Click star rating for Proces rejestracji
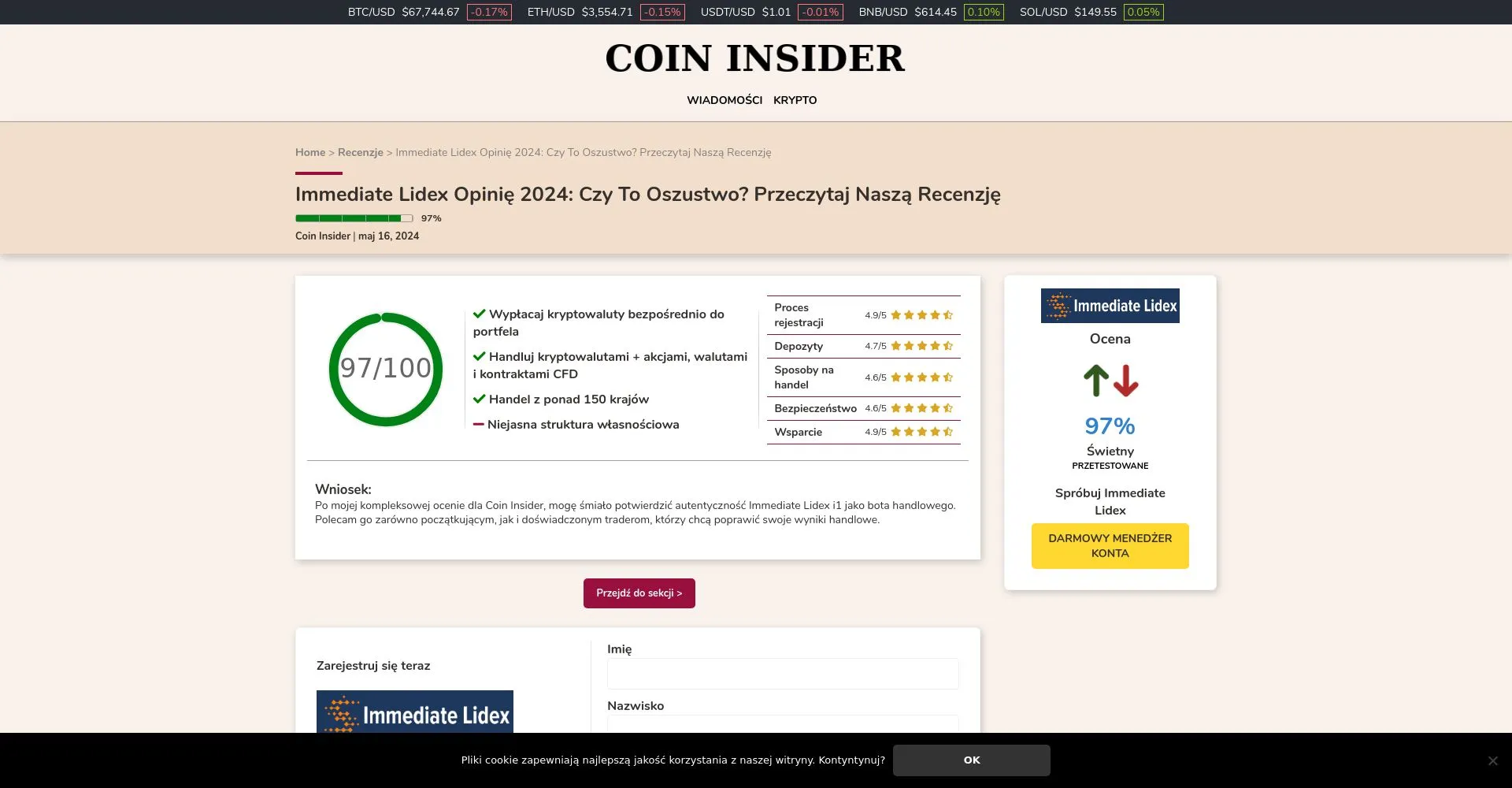 point(922,315)
